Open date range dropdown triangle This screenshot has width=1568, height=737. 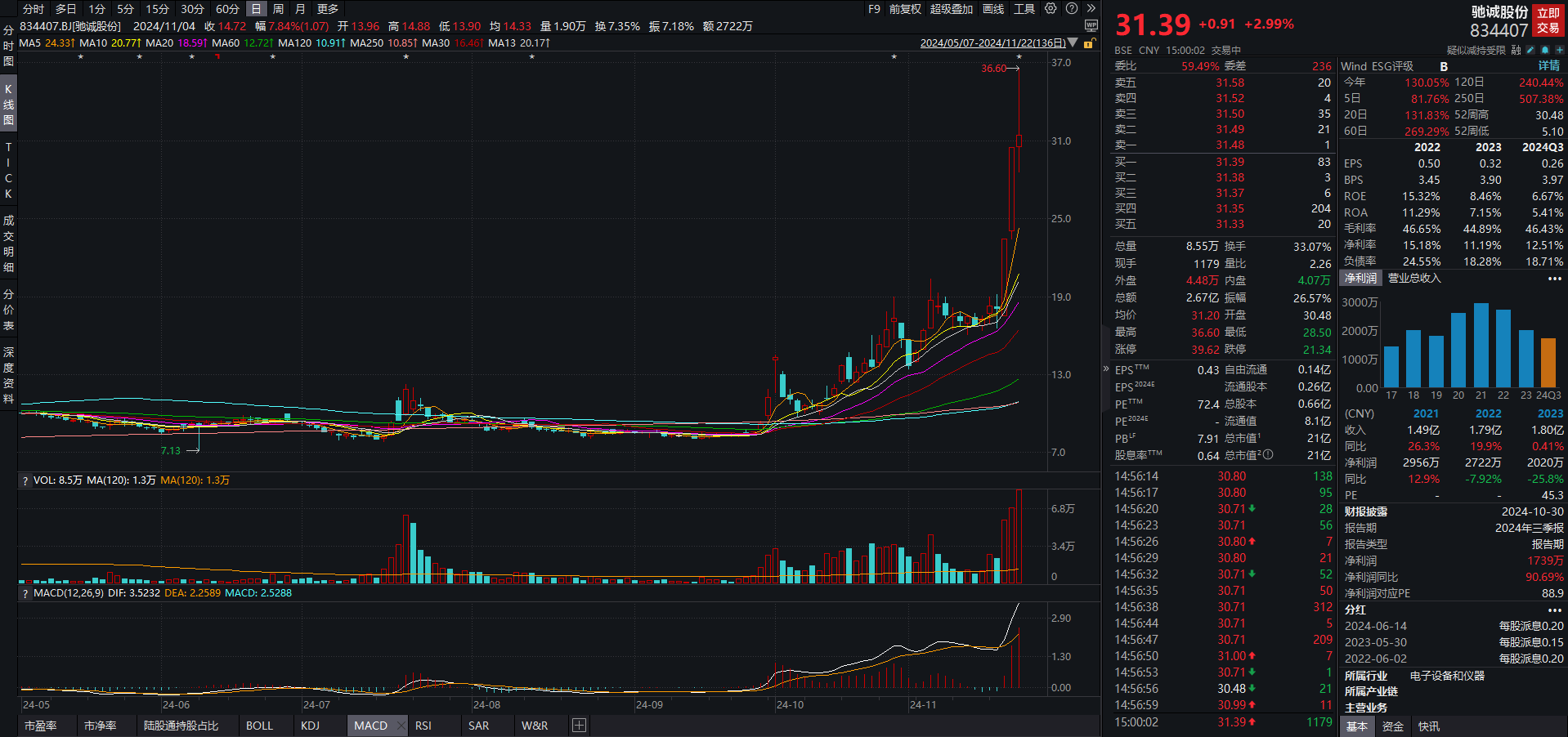click(1073, 42)
